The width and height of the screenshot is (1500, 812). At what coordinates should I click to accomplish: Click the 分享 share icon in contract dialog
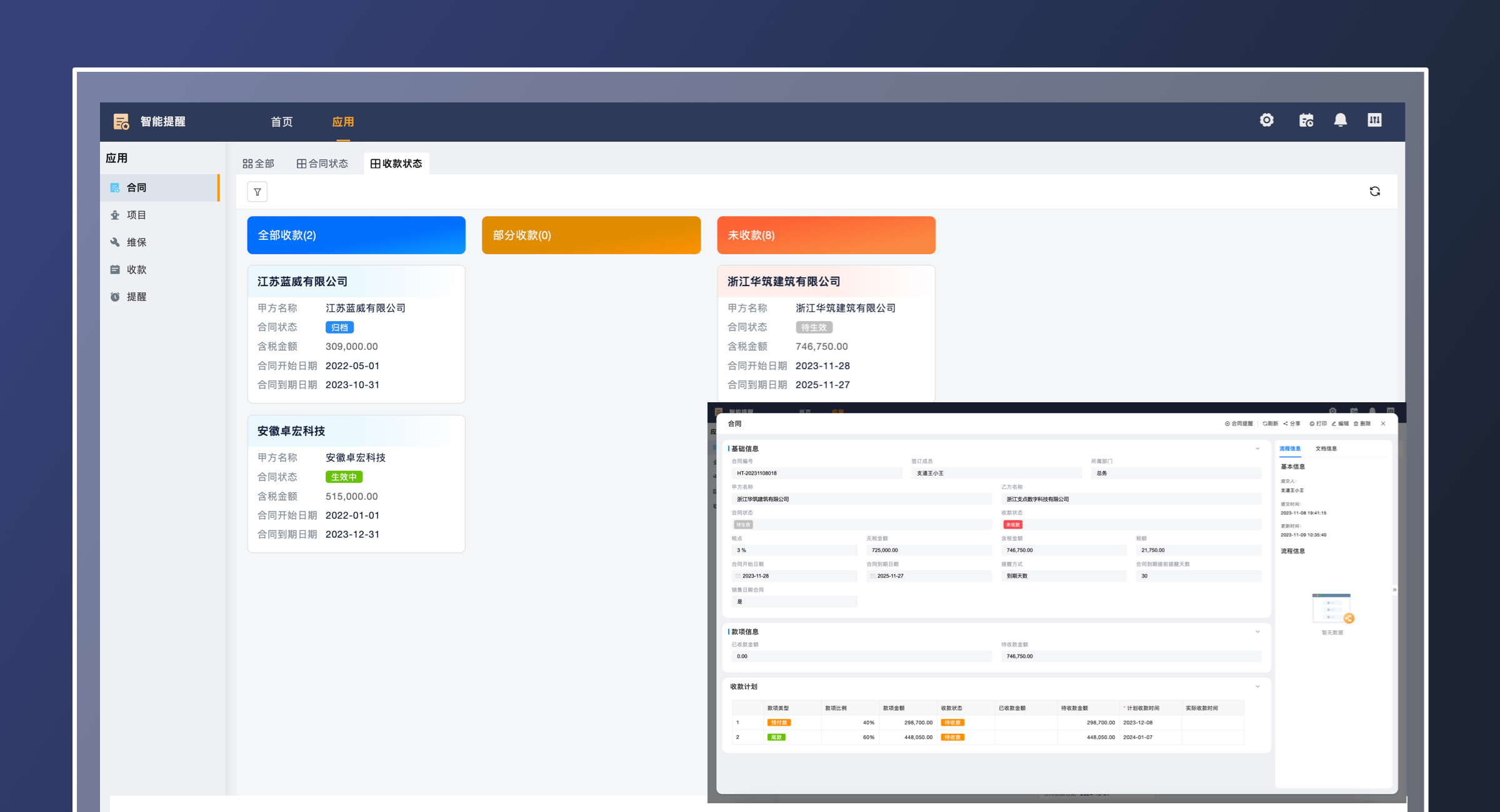pyautogui.click(x=1291, y=423)
